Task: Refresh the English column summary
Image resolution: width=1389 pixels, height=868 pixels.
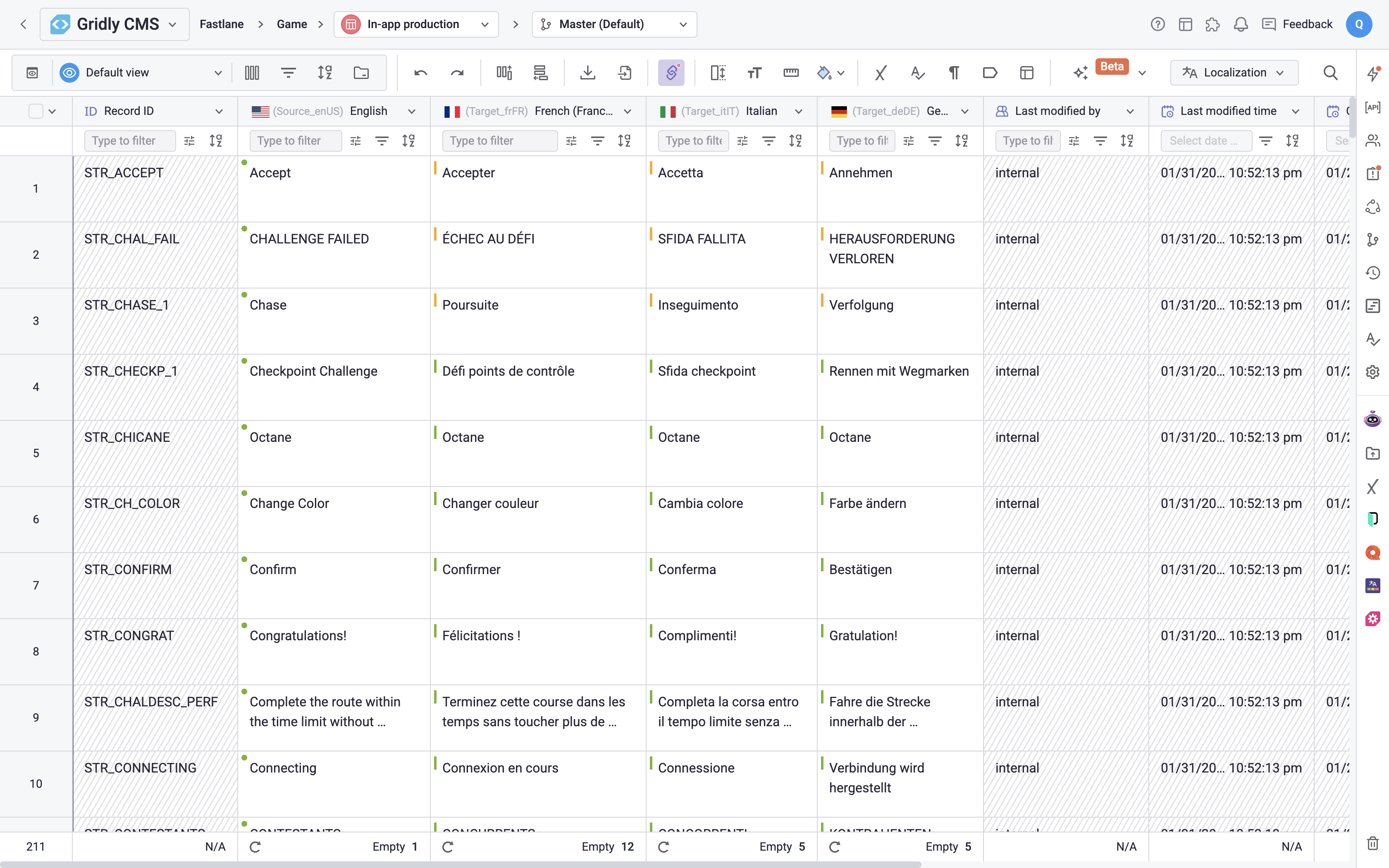Action: click(x=255, y=847)
